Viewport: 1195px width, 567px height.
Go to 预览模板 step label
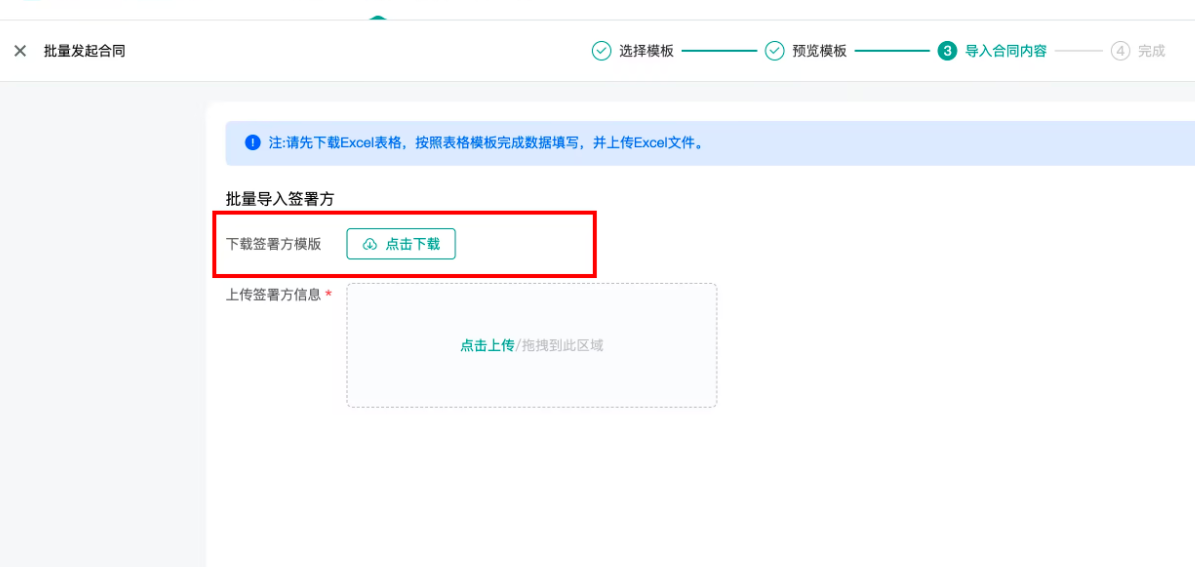819,51
